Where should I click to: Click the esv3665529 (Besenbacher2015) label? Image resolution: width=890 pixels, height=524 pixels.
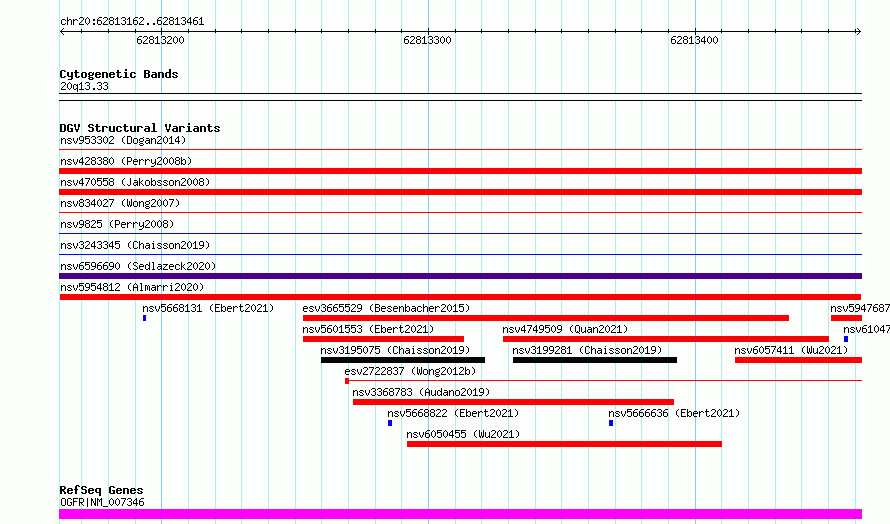387,308
